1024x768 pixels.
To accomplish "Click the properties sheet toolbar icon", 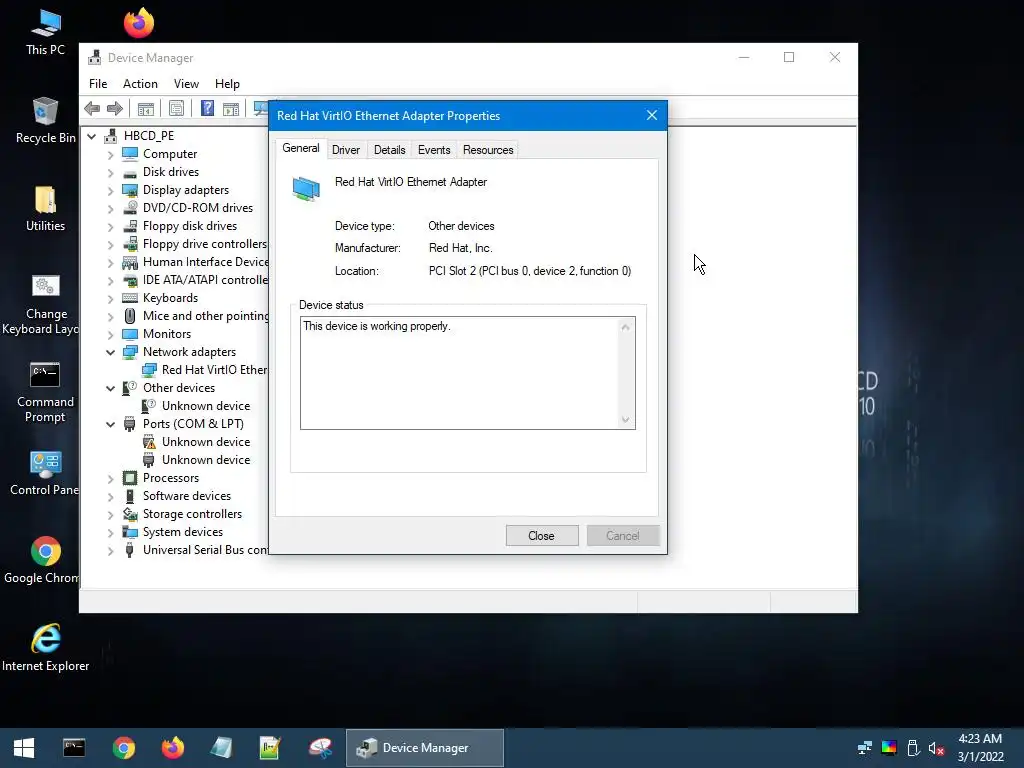I will point(176,108).
